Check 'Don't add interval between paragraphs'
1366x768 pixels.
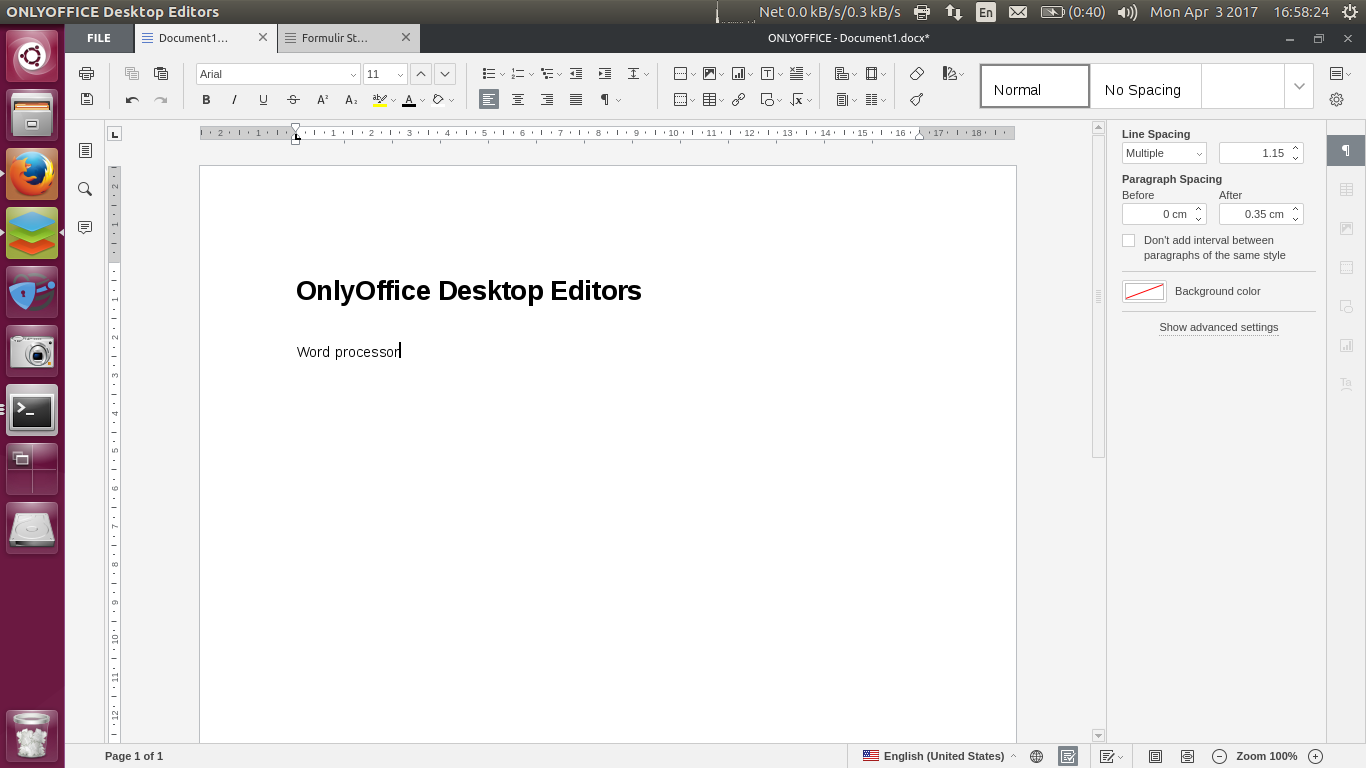tap(1129, 240)
